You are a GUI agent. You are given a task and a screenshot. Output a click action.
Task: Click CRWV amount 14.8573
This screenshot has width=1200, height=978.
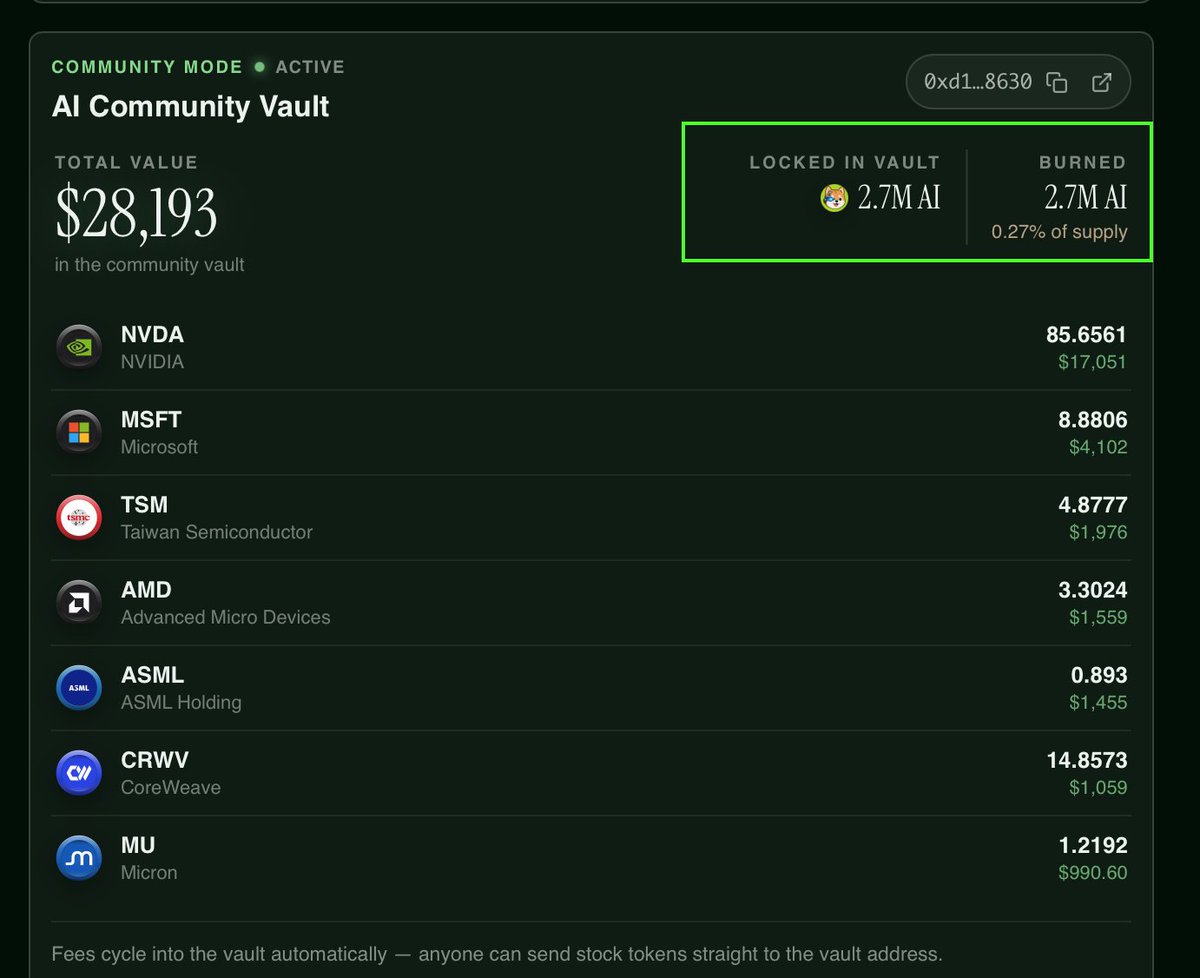(1087, 760)
